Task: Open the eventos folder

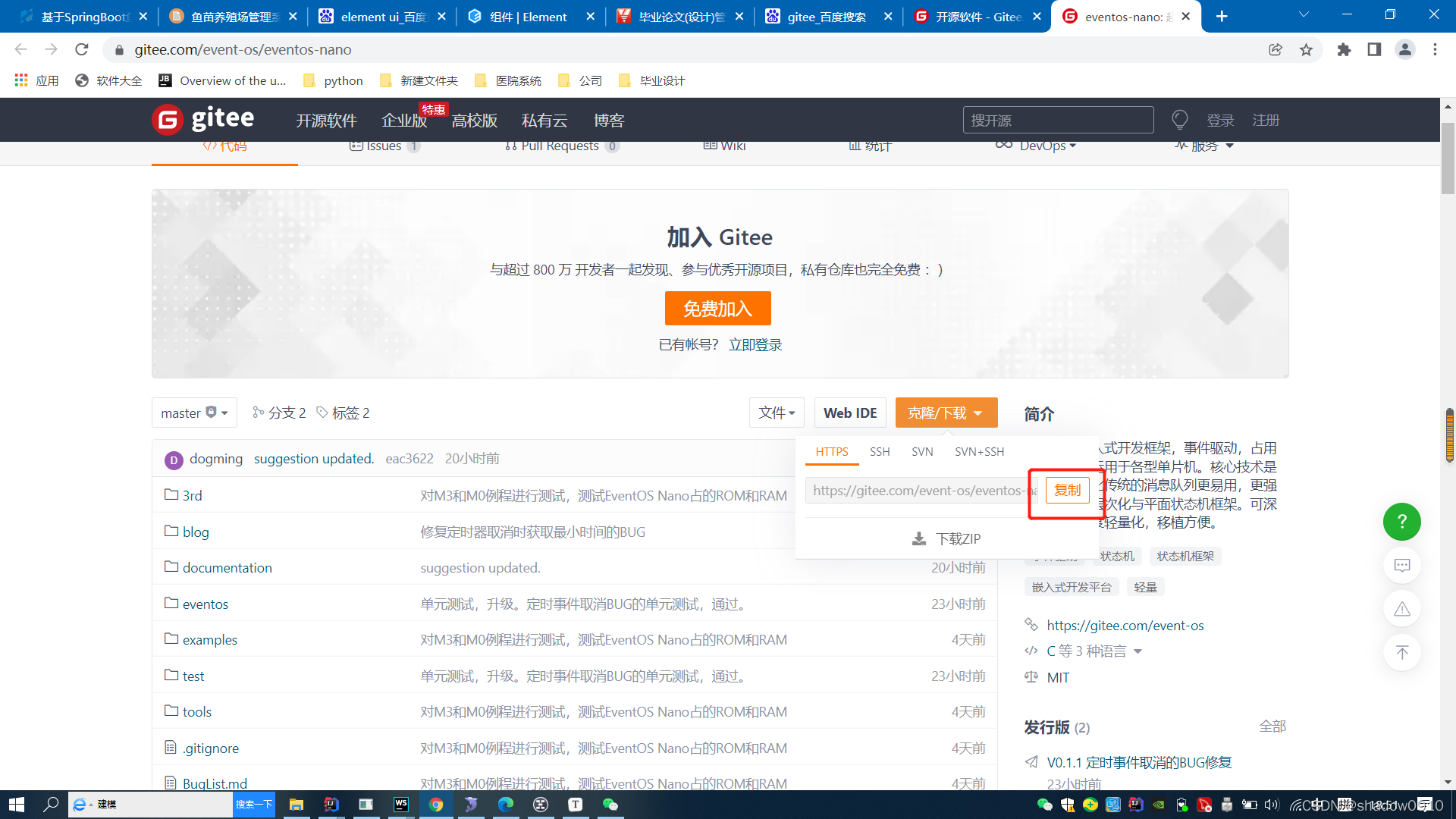Action: [205, 604]
